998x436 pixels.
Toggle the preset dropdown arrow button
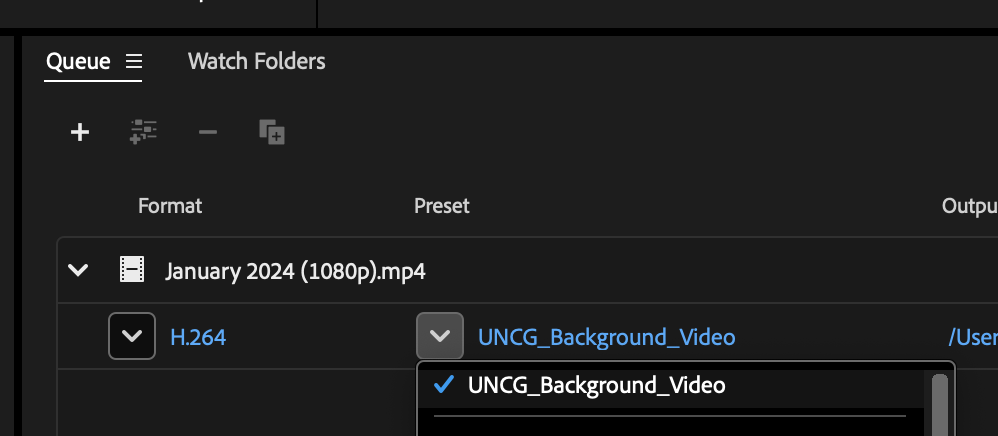[x=440, y=336]
